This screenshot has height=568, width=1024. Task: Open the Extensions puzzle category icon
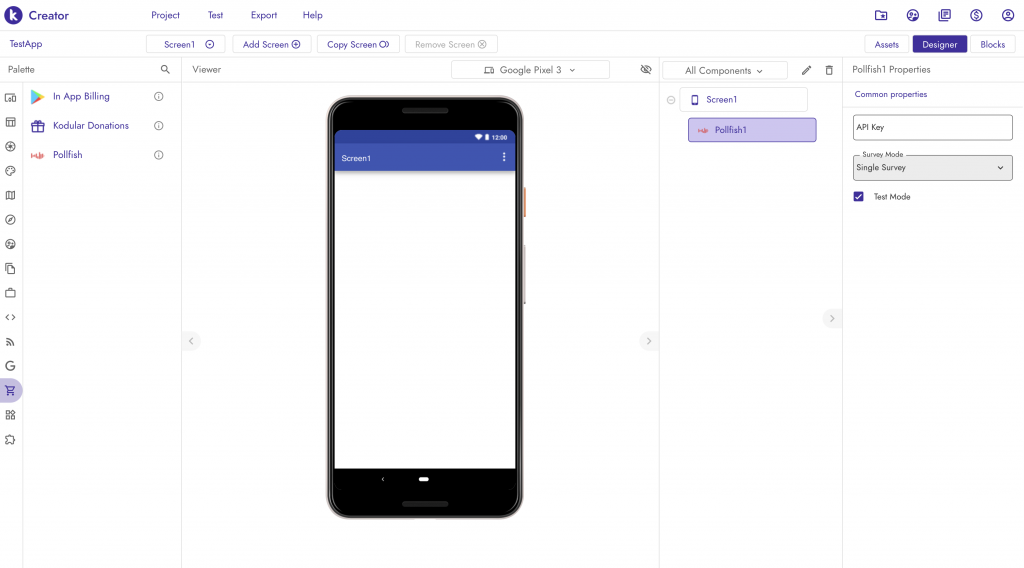(10, 440)
